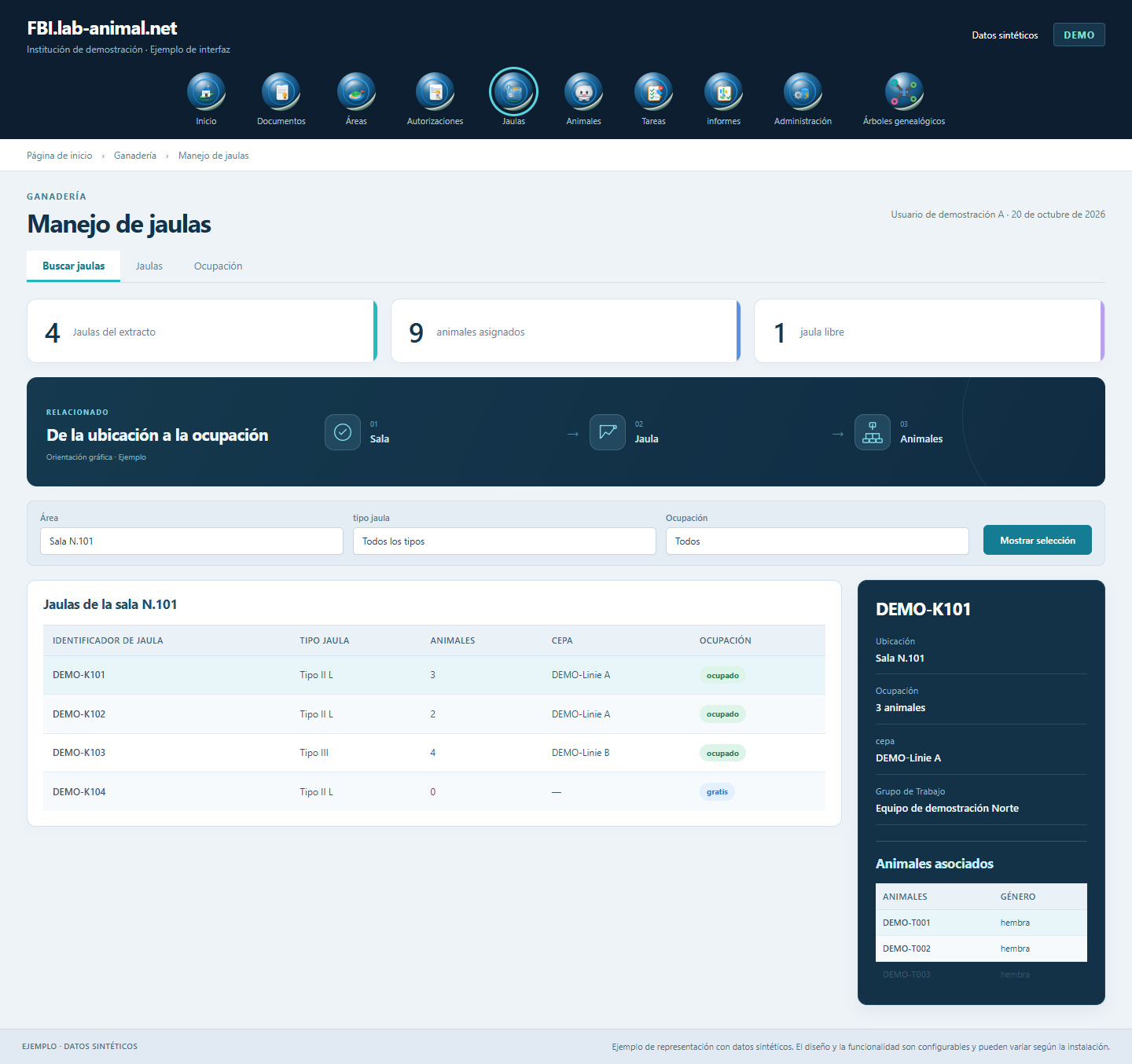
Task: Select cage DEMO-K104 in the table
Action: point(434,792)
